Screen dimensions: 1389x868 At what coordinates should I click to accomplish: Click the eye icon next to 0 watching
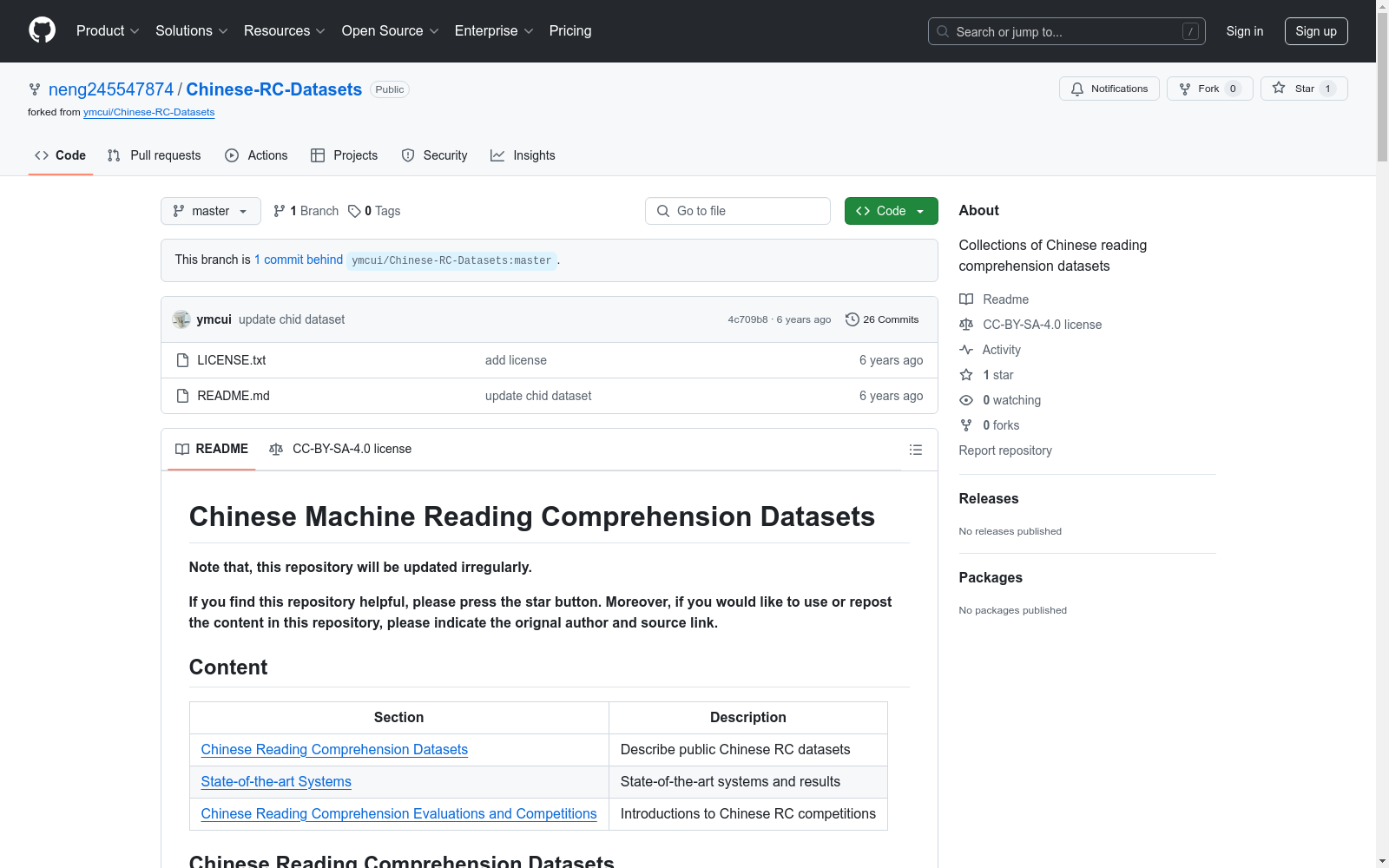(966, 400)
